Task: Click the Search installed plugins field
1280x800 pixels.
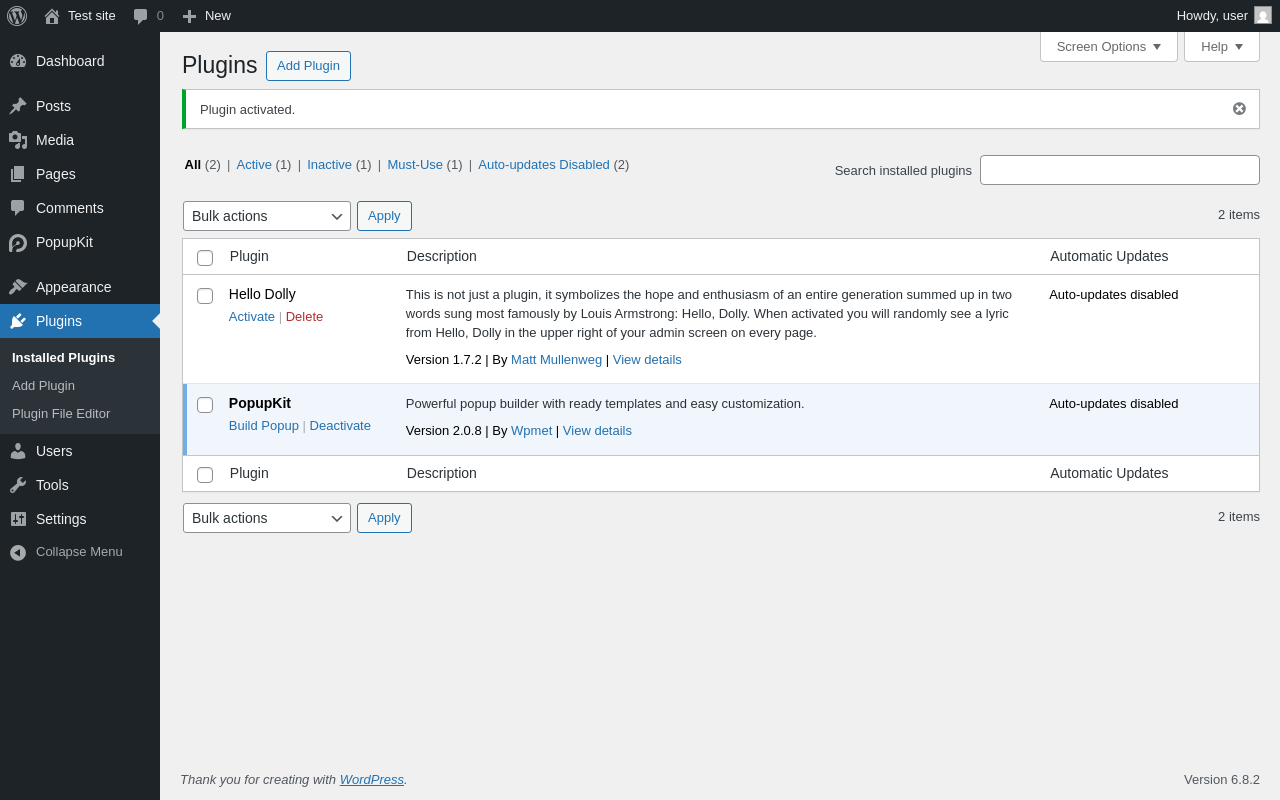Action: [1119, 170]
